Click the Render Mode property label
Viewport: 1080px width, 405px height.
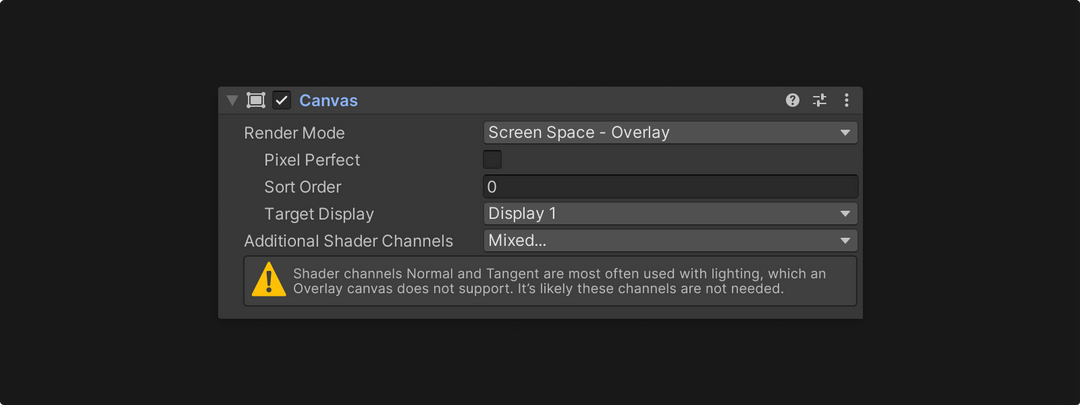pos(294,133)
